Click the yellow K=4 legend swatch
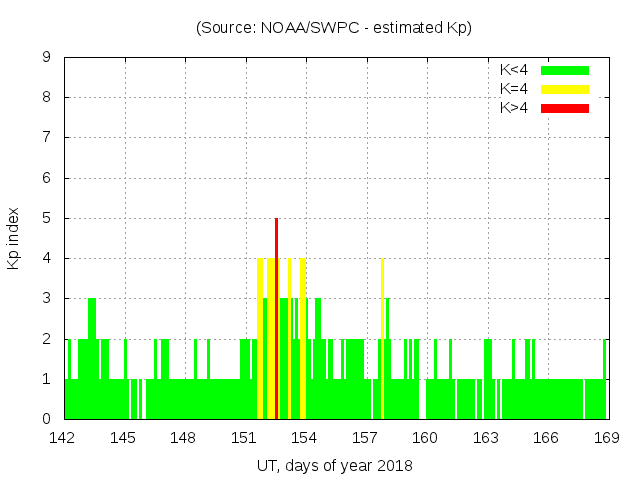Viewport: 640px width, 480px height. pos(565,89)
